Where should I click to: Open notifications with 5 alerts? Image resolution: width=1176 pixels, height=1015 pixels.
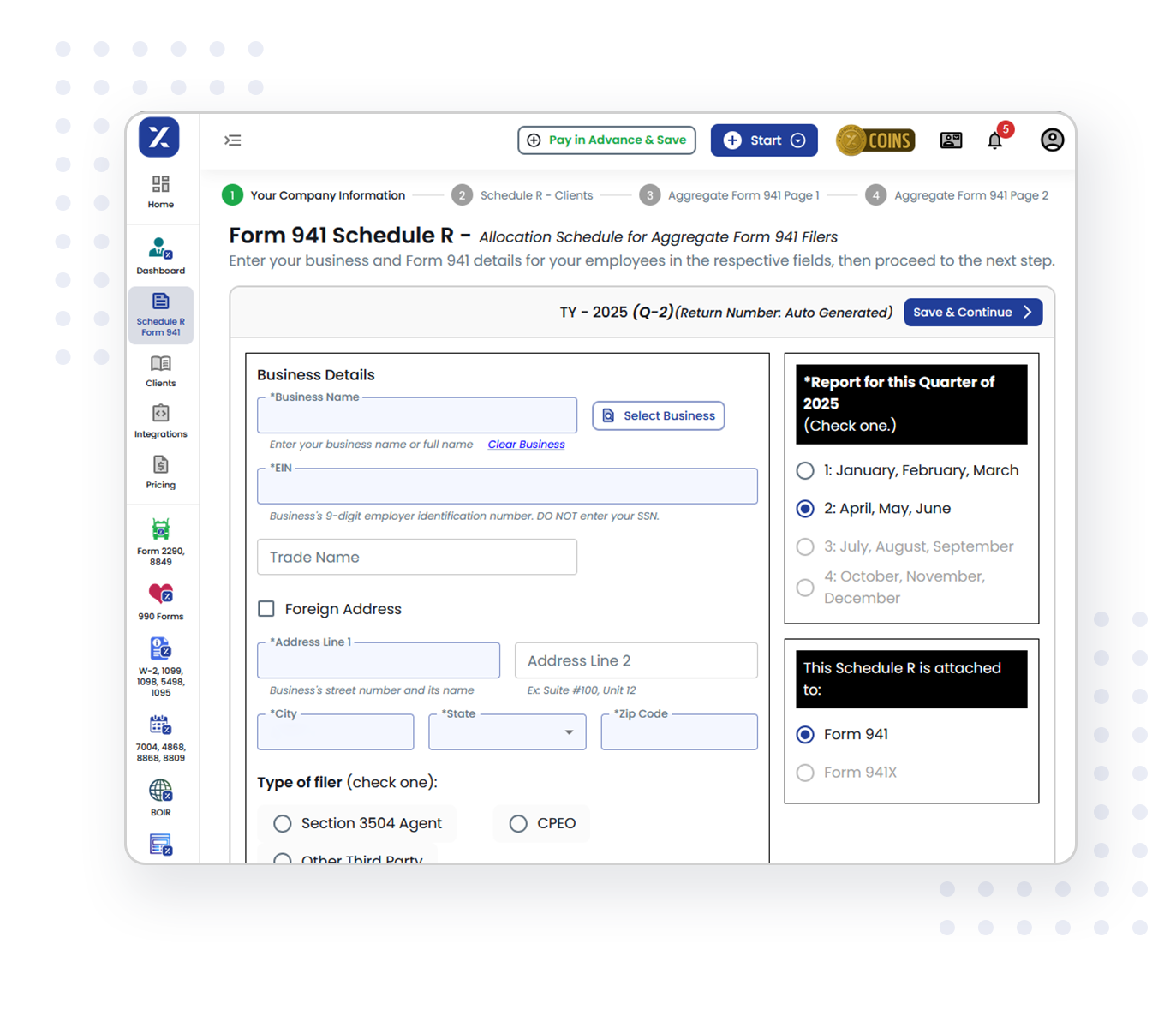pyautogui.click(x=995, y=140)
